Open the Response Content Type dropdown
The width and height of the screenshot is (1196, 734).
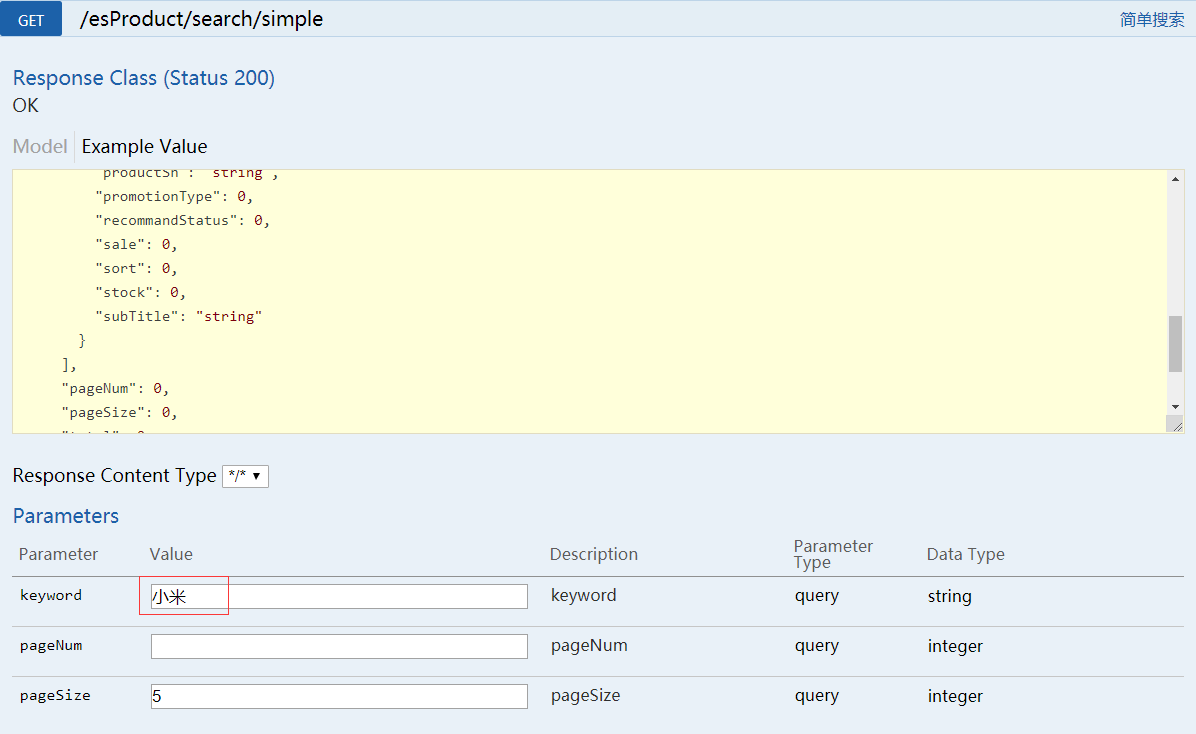point(245,476)
